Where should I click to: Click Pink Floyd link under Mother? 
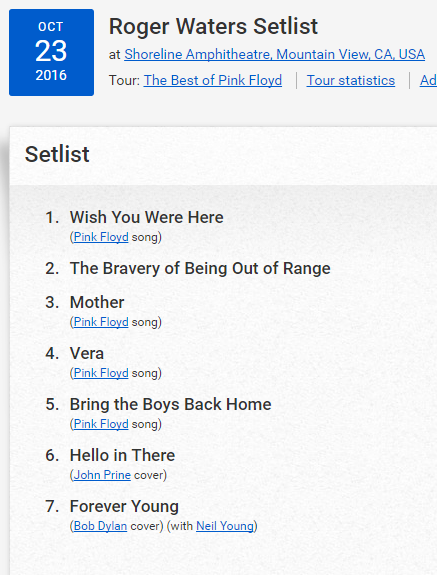[101, 322]
